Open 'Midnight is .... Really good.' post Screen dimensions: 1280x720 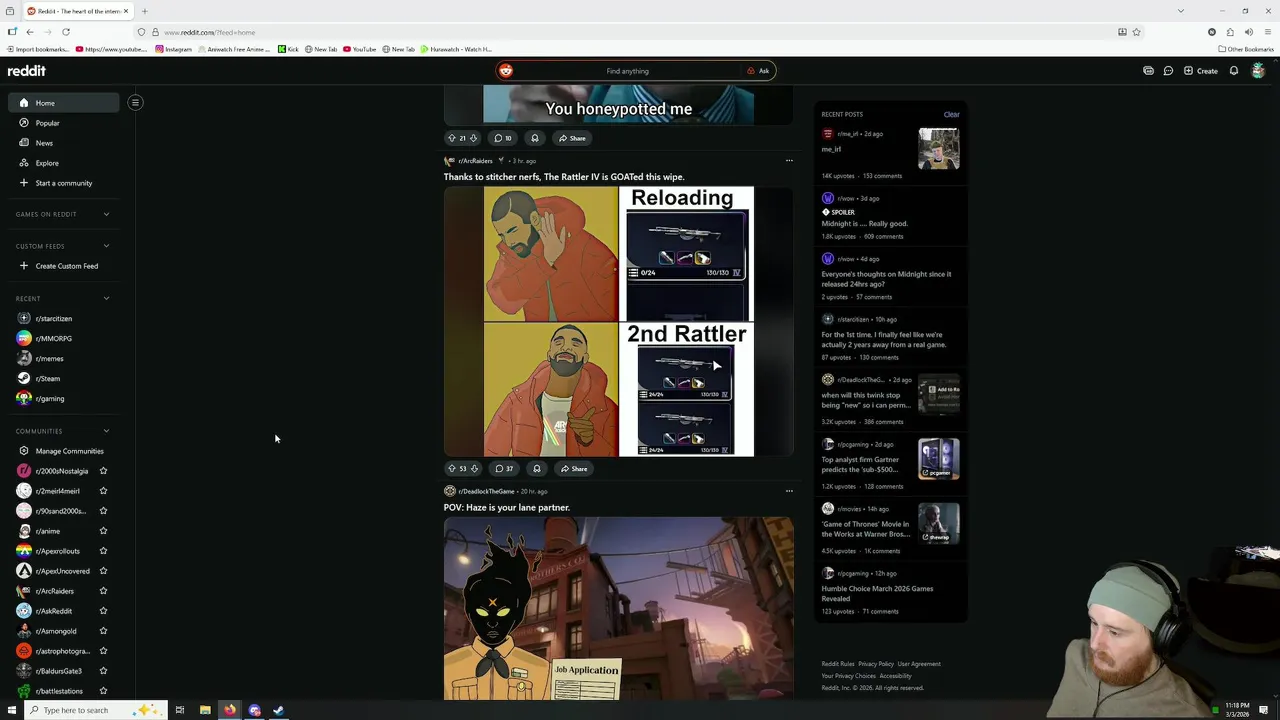(x=865, y=224)
